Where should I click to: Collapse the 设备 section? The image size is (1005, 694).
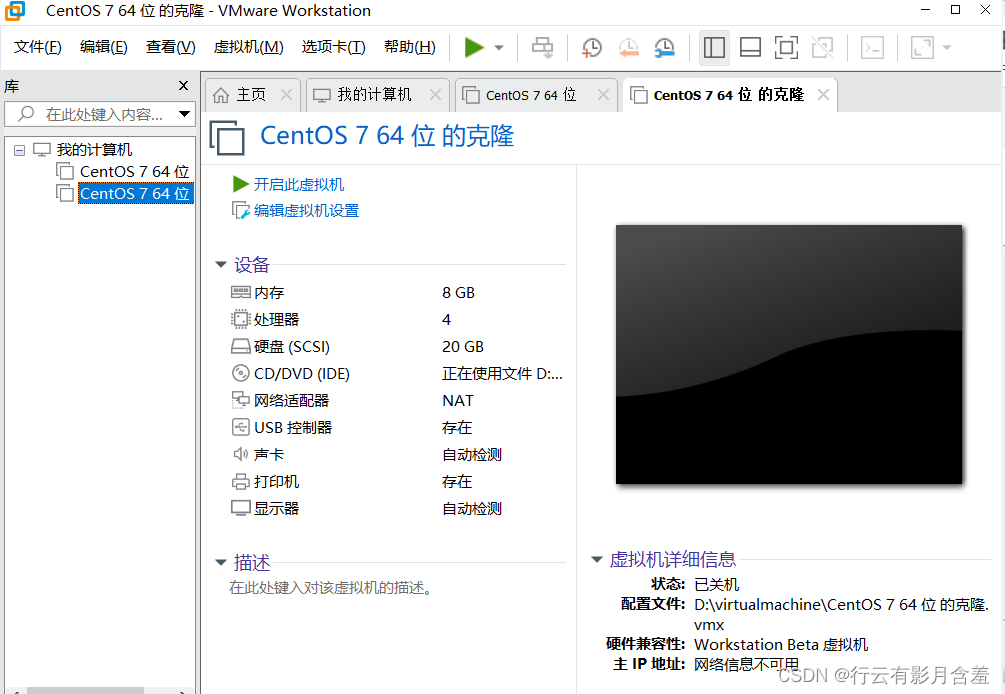221,264
